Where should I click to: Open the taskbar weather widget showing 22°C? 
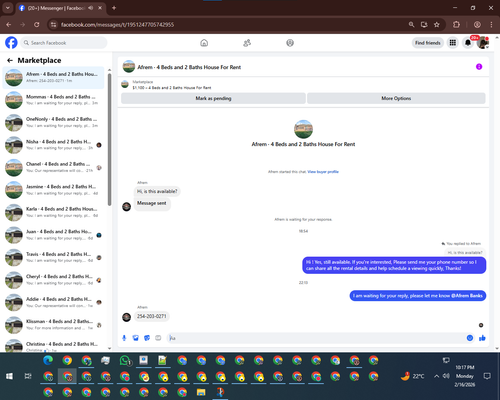(x=413, y=376)
